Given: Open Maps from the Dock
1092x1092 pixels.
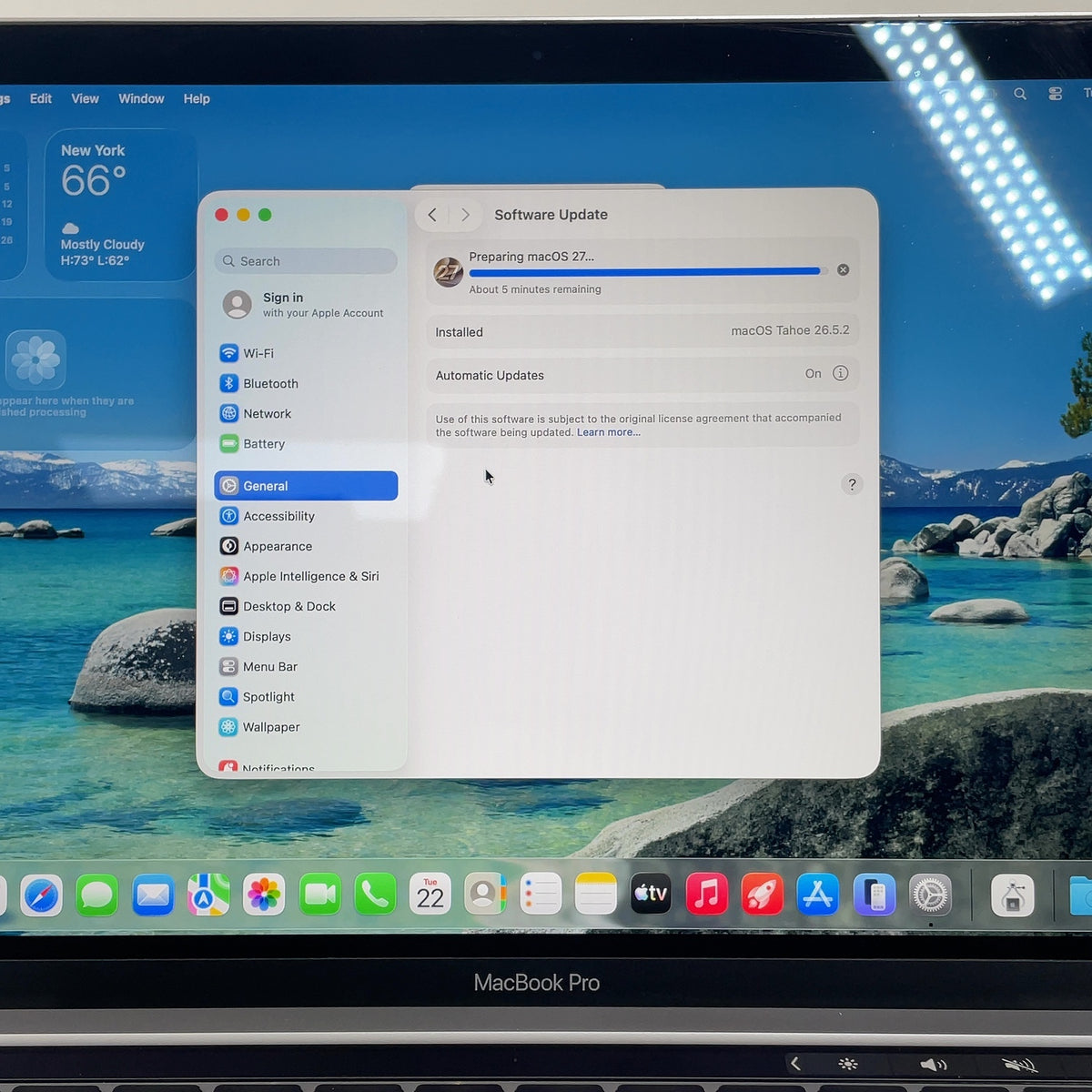Looking at the screenshot, I should pyautogui.click(x=208, y=896).
